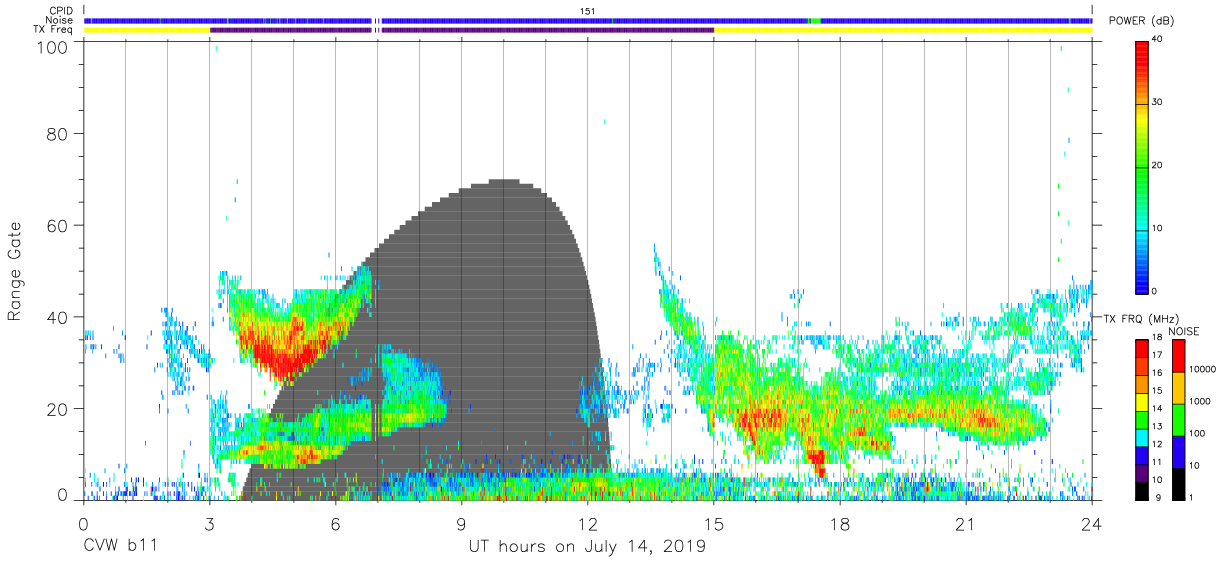The width and height of the screenshot is (1228, 567).
Task: Click the 'POWER (dB)' colorbar title
Action: click(x=1141, y=21)
